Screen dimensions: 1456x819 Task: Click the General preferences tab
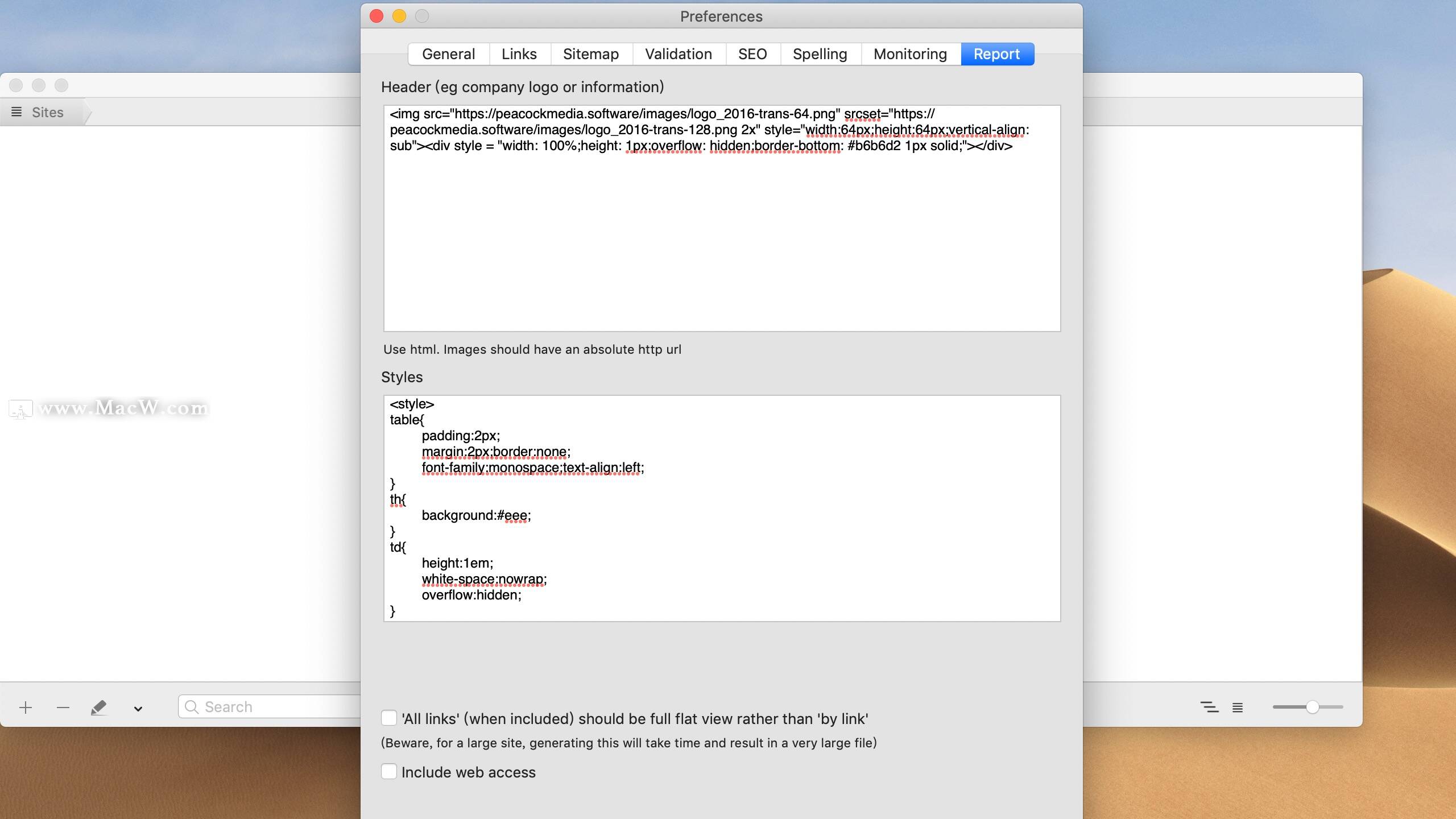coord(447,53)
